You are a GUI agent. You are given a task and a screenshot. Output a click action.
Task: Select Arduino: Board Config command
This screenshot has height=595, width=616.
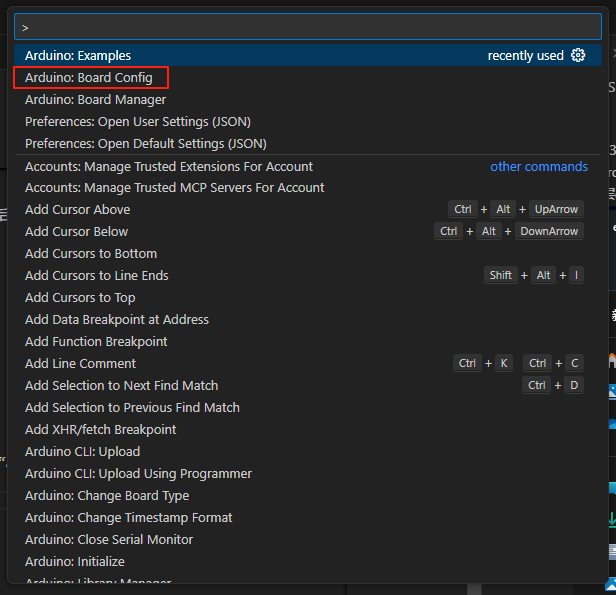(x=308, y=77)
